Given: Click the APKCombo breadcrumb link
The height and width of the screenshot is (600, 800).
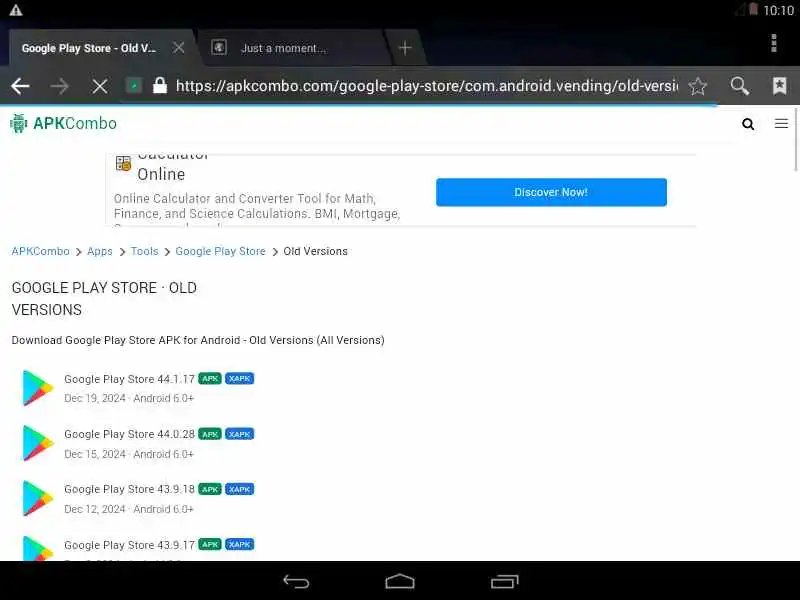Looking at the screenshot, I should click(40, 252).
